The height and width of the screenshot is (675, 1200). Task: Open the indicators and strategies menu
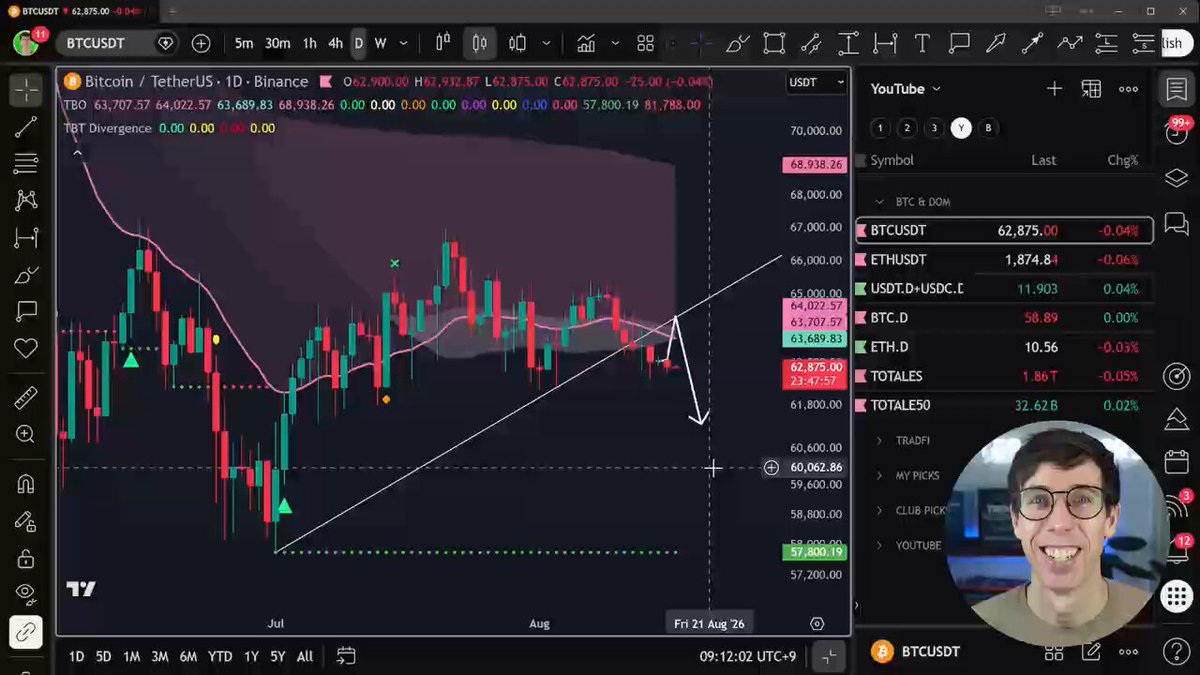[x=586, y=43]
